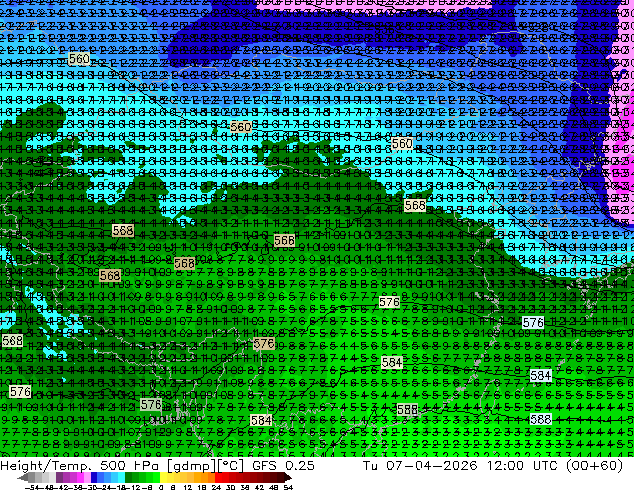Click the dark maroon right arrow end of legend

coord(288,478)
